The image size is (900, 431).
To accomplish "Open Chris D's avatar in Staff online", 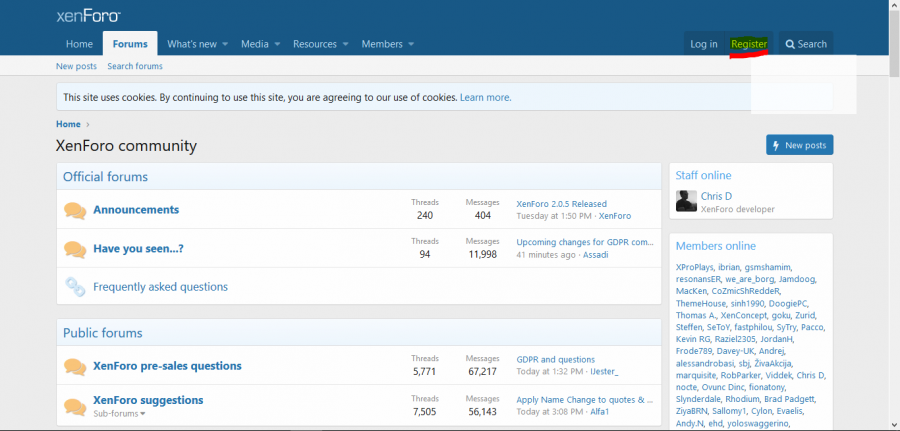I will (x=686, y=201).
